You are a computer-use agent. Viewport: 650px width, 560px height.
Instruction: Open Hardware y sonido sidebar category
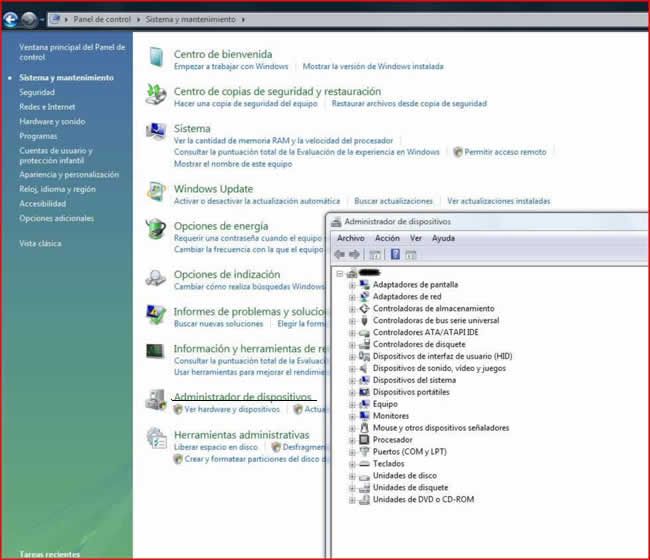click(x=52, y=121)
